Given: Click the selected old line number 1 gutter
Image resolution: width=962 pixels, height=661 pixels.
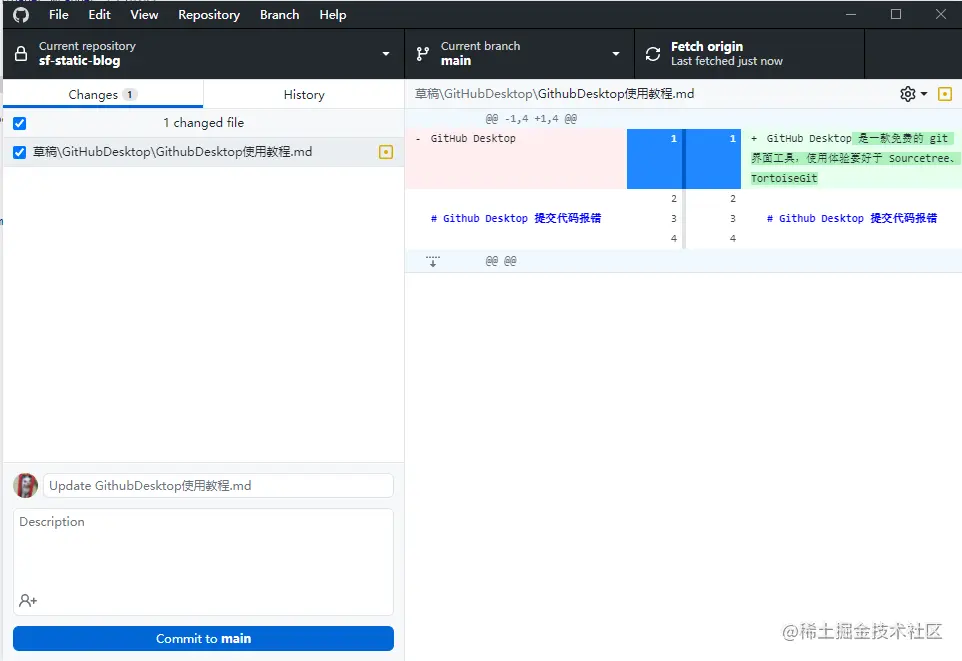Looking at the screenshot, I should pyautogui.click(x=655, y=158).
